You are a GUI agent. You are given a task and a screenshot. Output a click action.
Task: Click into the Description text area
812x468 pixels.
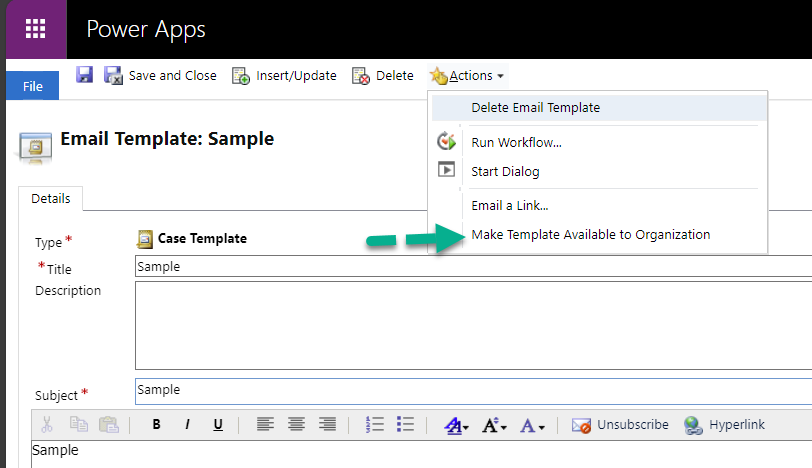pos(473,325)
